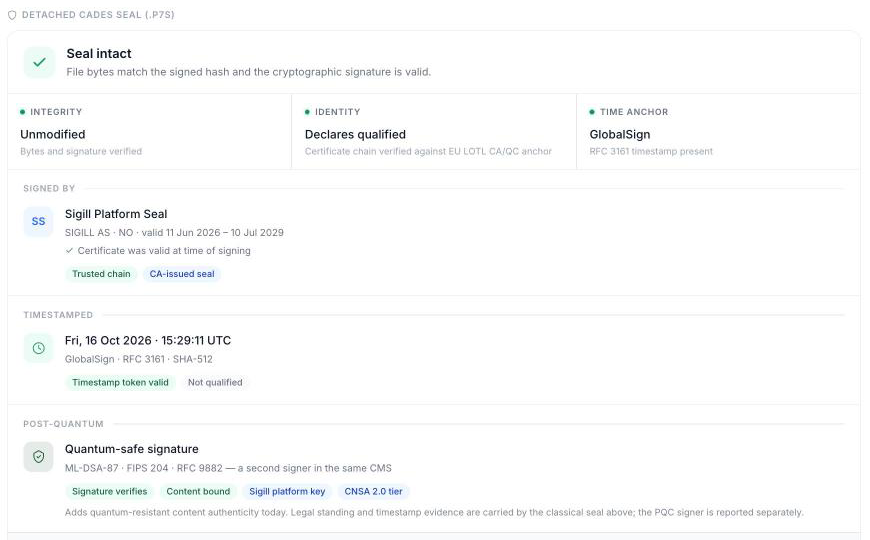Screen dimensions: 870x540
Task: Click the green checkmark Seal intact icon
Action: point(39,62)
